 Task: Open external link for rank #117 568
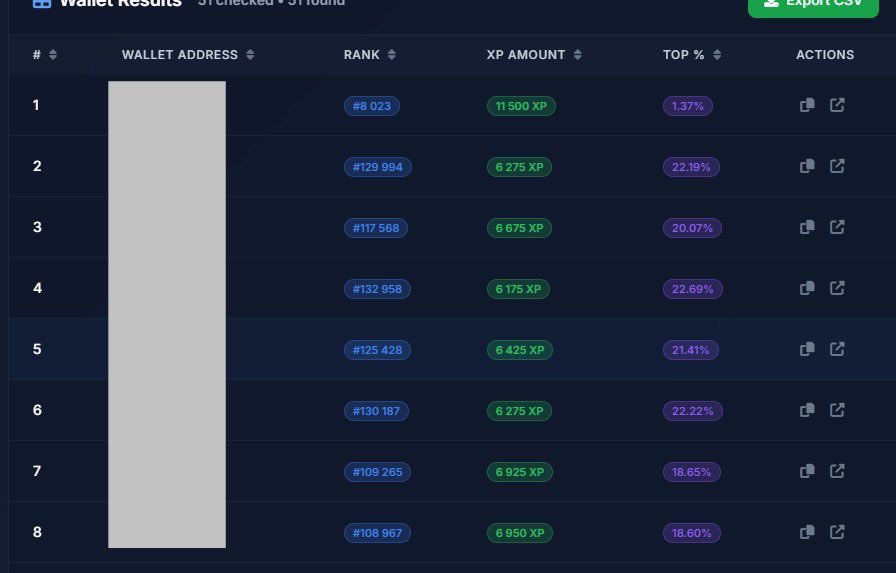837,227
